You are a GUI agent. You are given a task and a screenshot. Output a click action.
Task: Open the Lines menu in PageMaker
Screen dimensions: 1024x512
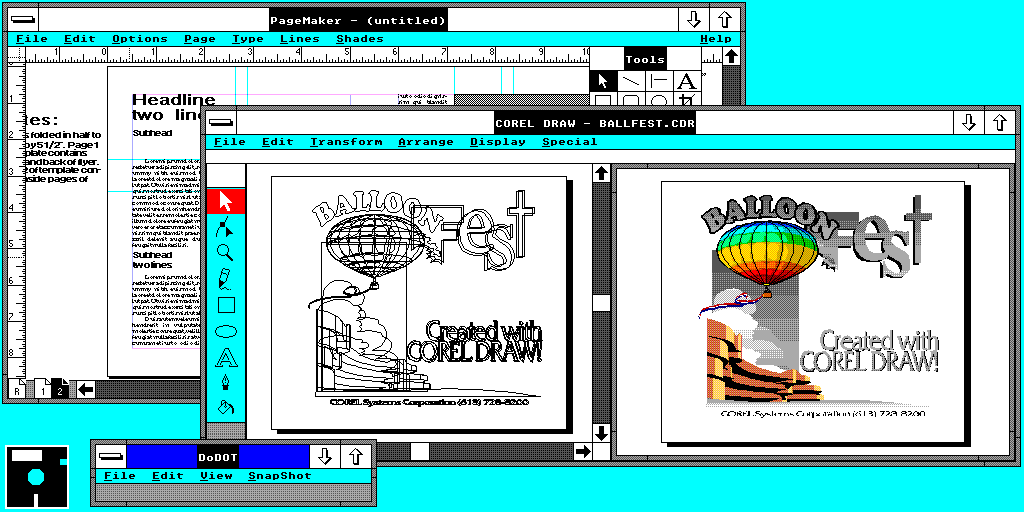tap(300, 39)
